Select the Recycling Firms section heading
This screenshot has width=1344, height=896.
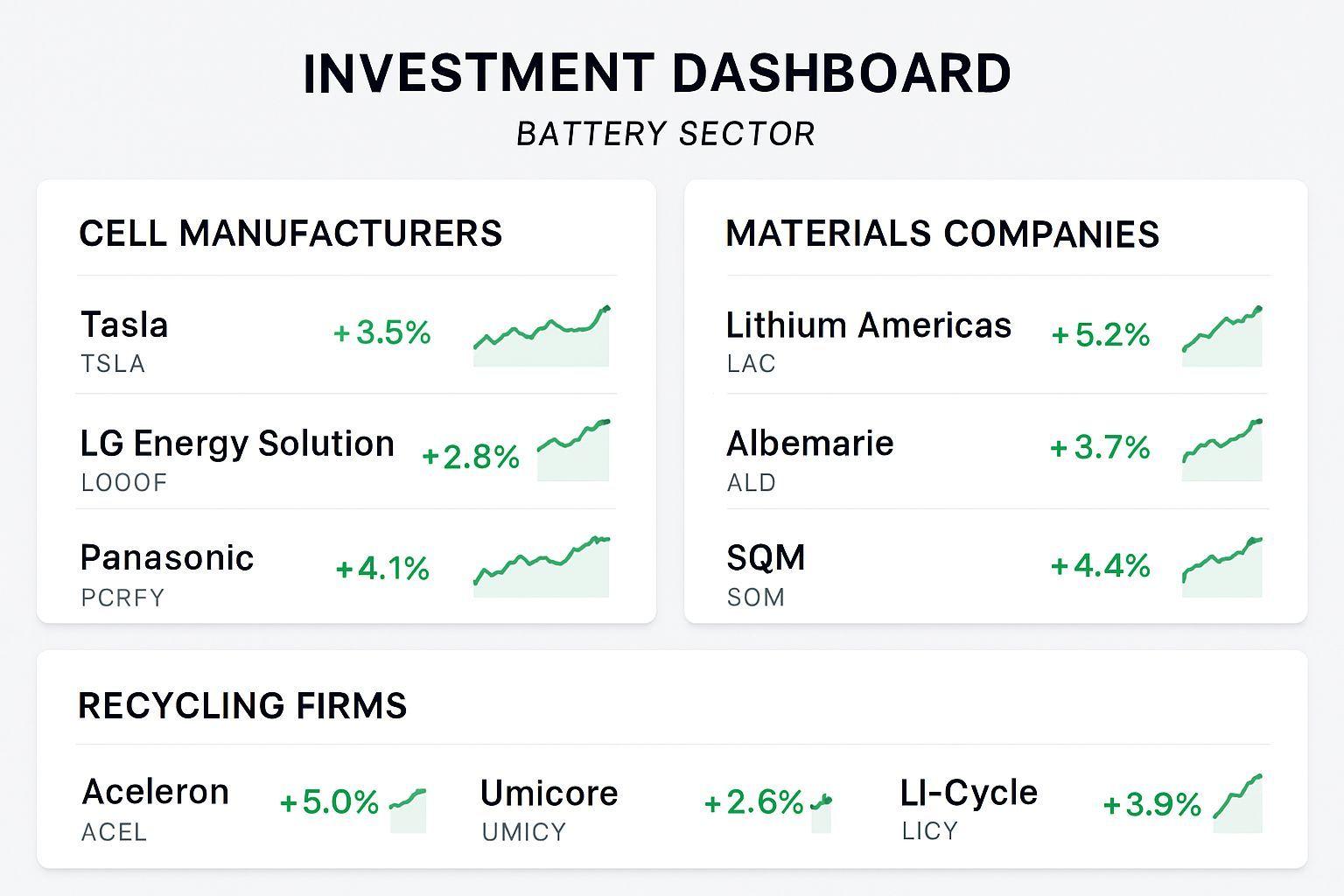click(x=242, y=706)
